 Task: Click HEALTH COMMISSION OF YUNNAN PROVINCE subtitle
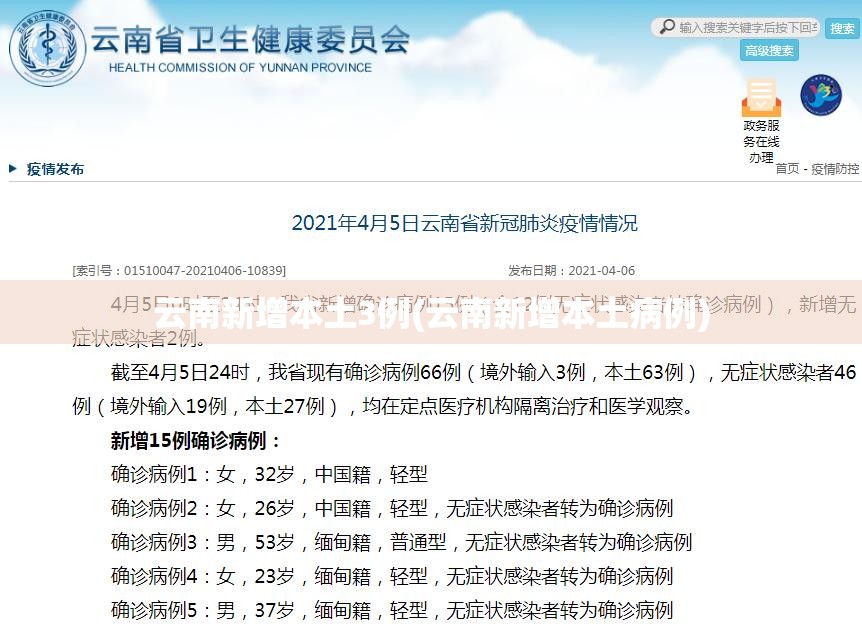coord(240,68)
